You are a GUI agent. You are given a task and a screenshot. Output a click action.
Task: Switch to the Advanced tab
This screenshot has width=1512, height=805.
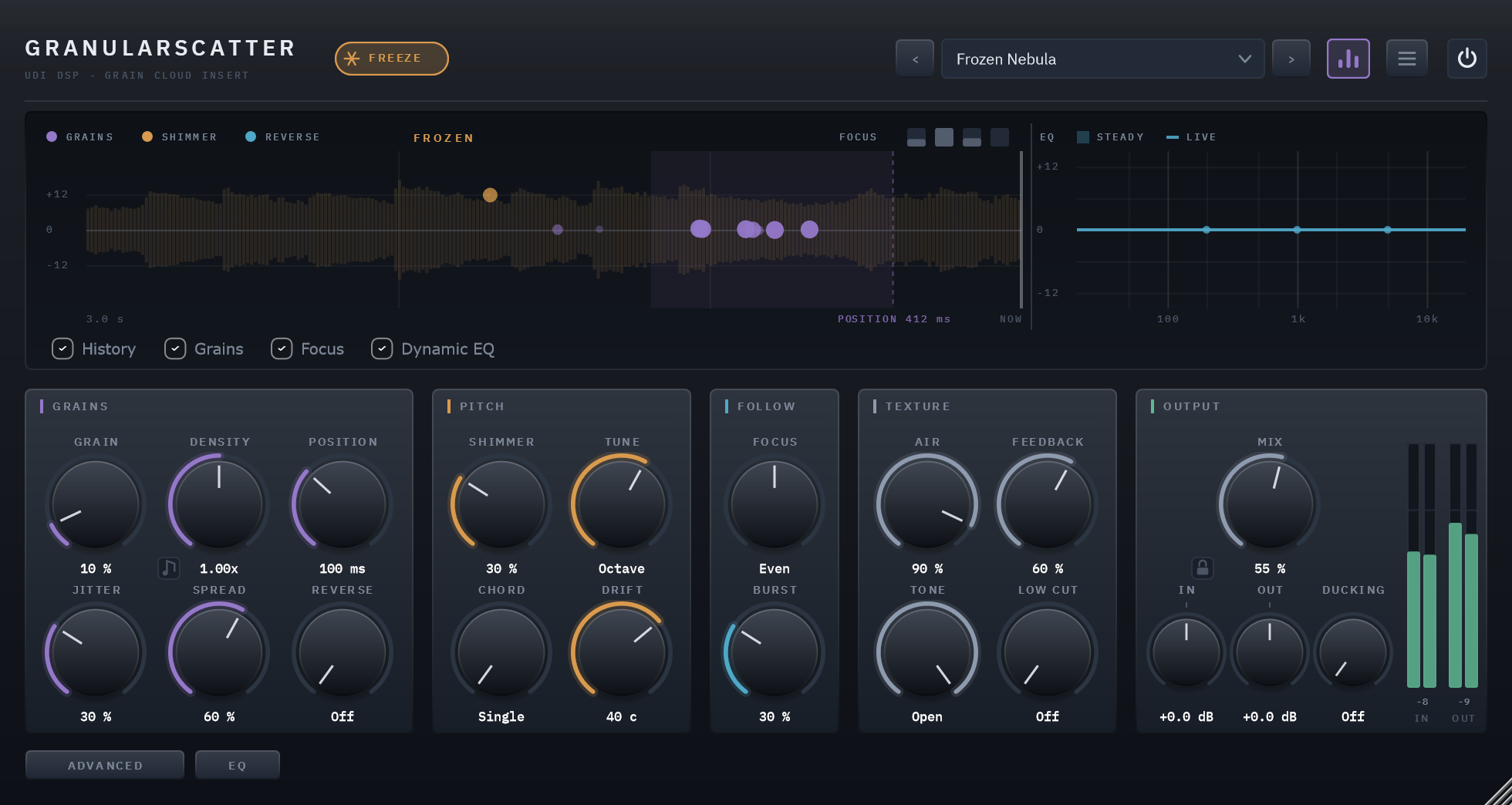click(105, 765)
